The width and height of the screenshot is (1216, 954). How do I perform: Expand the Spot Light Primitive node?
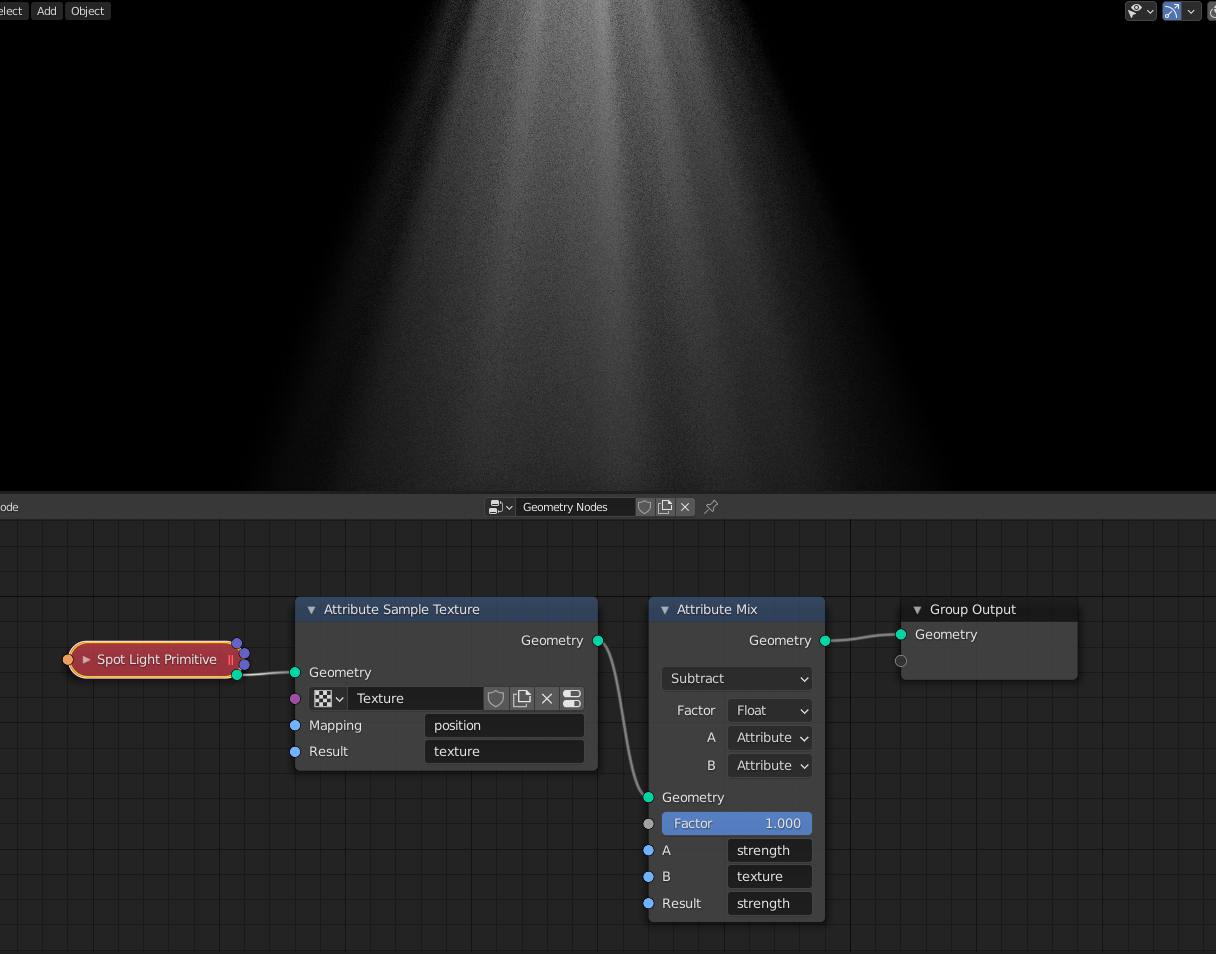[x=86, y=660]
